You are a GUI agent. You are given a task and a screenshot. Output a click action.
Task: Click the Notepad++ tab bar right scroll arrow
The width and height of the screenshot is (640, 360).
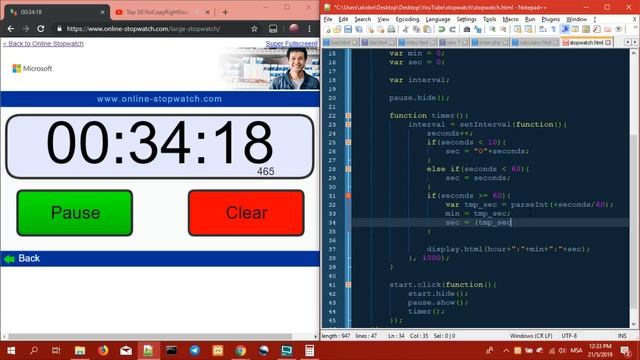[634, 42]
